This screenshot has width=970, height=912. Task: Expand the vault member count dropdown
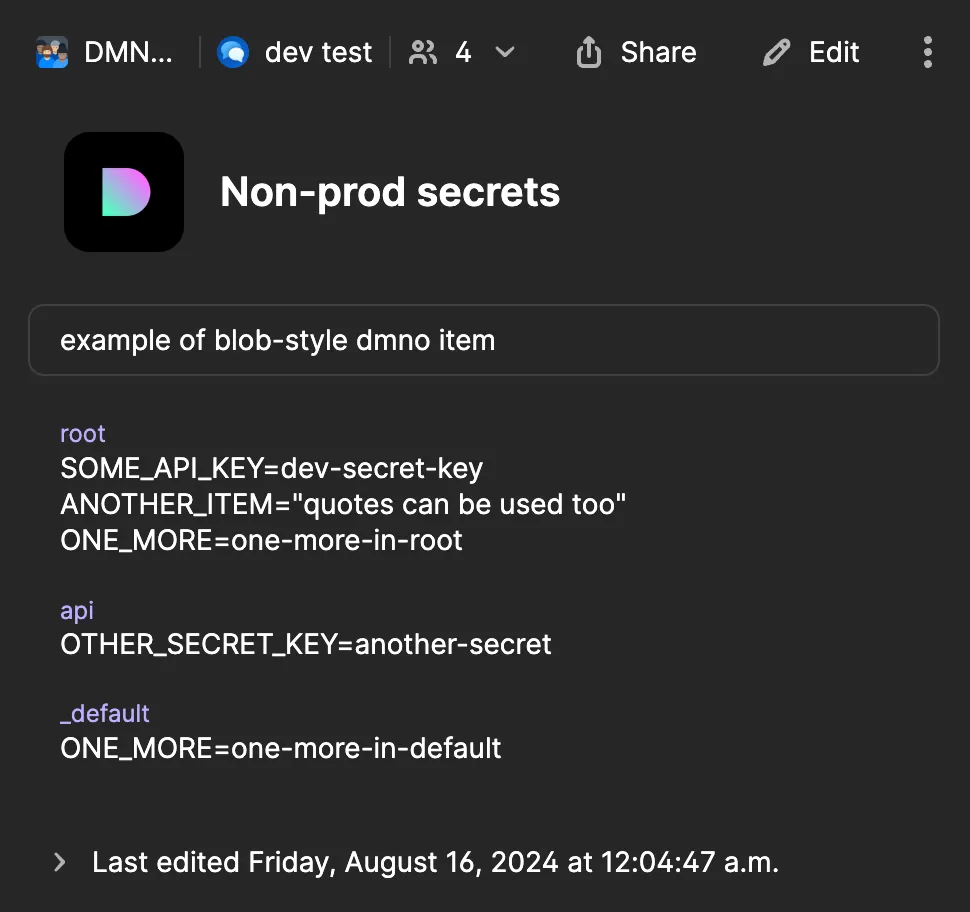point(505,52)
